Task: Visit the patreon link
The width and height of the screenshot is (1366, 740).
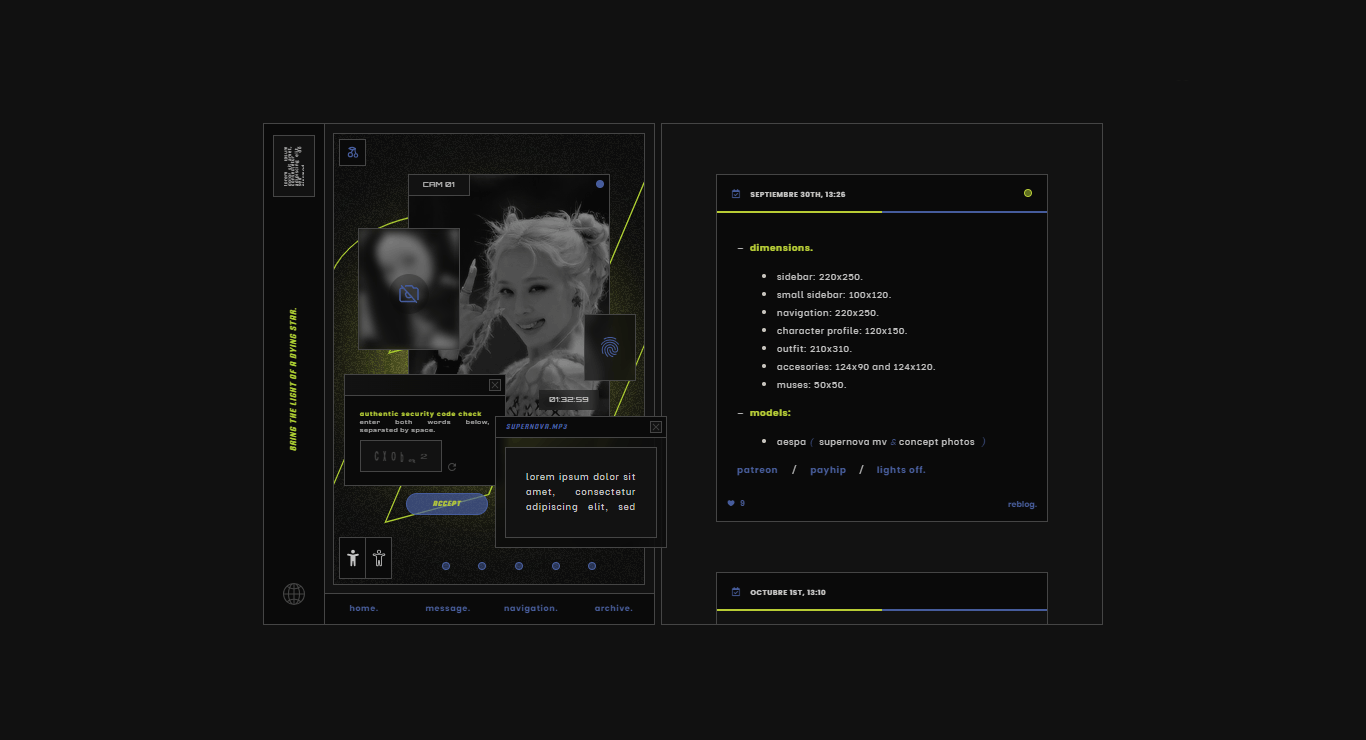Action: tap(757, 470)
